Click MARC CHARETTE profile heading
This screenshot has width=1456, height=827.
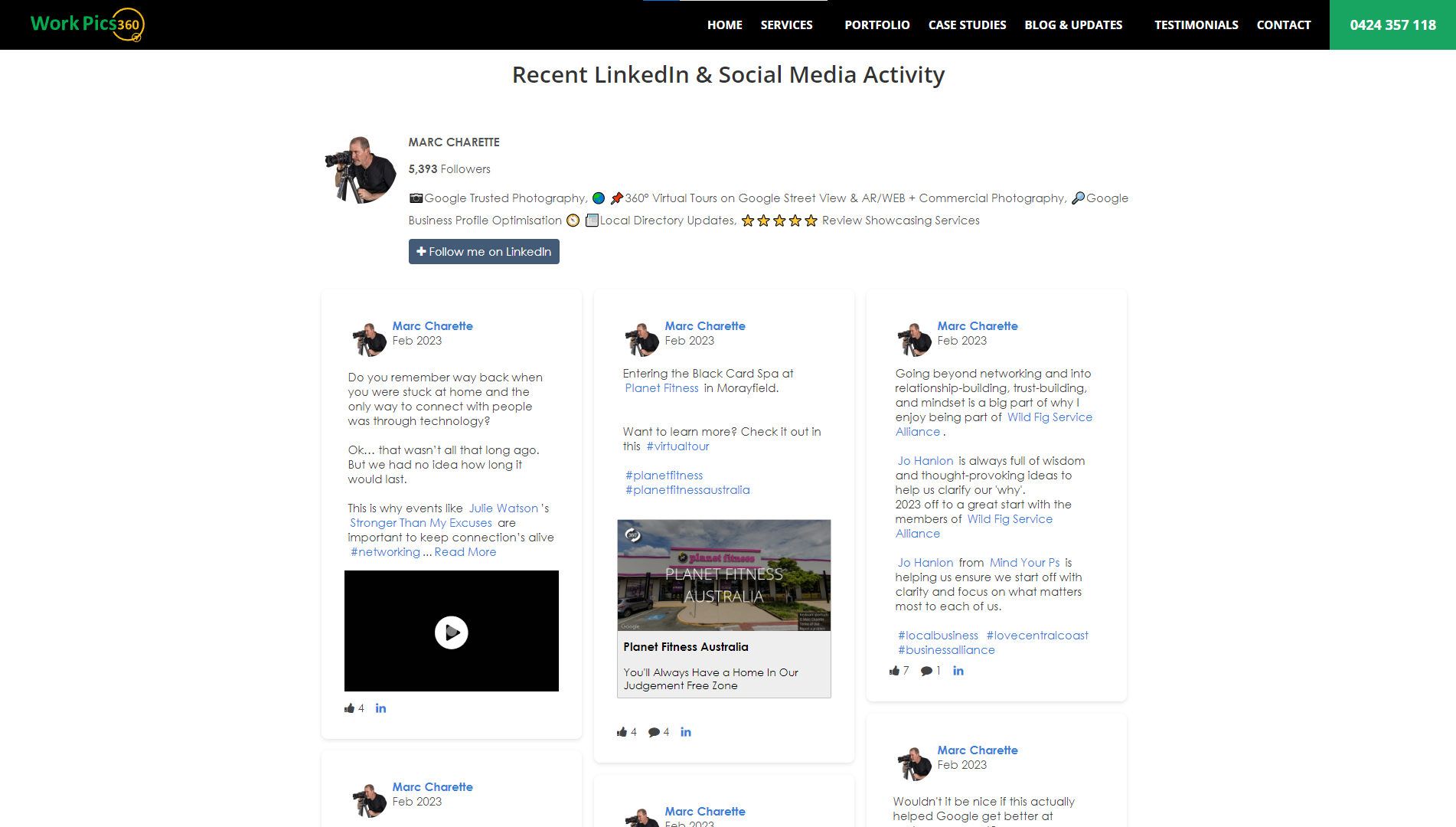click(454, 142)
